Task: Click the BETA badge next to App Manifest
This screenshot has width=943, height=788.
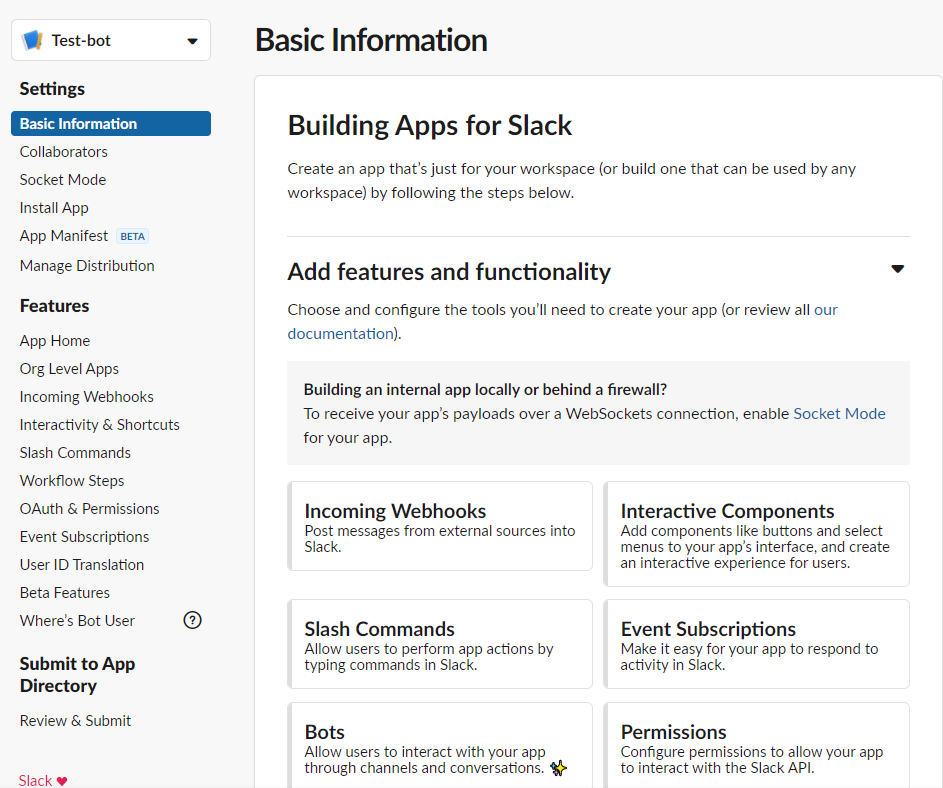Action: [132, 236]
